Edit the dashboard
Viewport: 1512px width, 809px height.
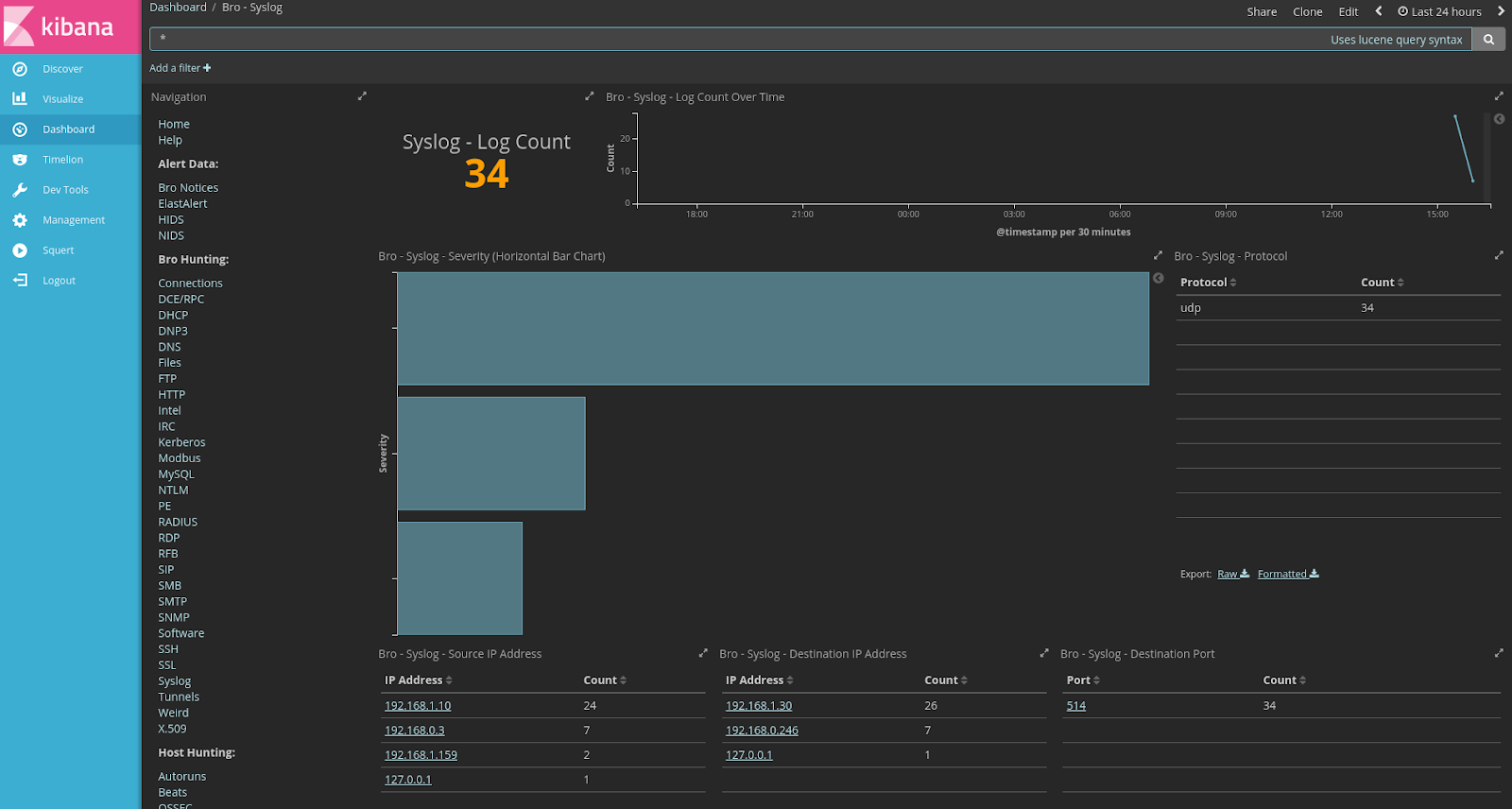[1349, 11]
